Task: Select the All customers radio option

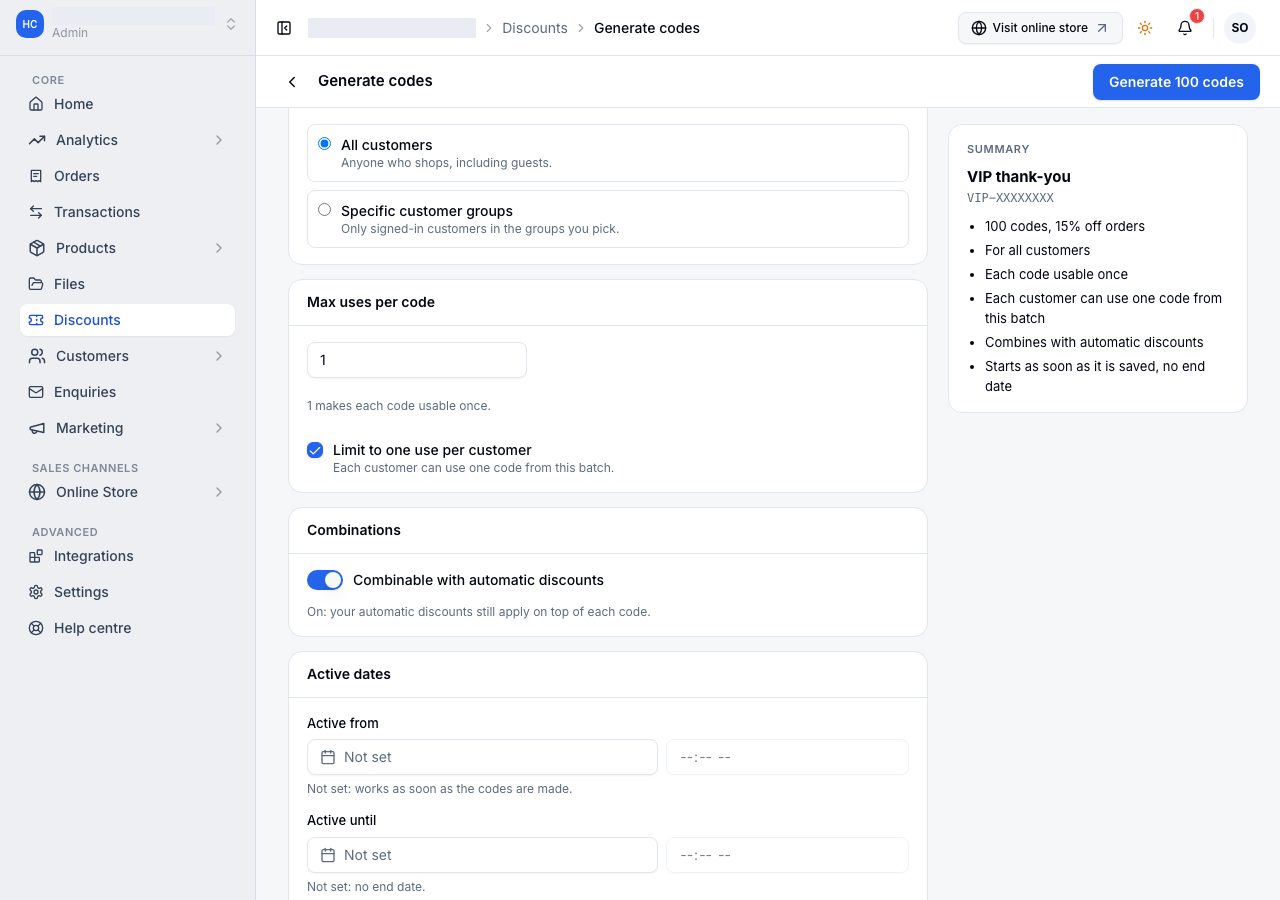Action: coord(324,144)
